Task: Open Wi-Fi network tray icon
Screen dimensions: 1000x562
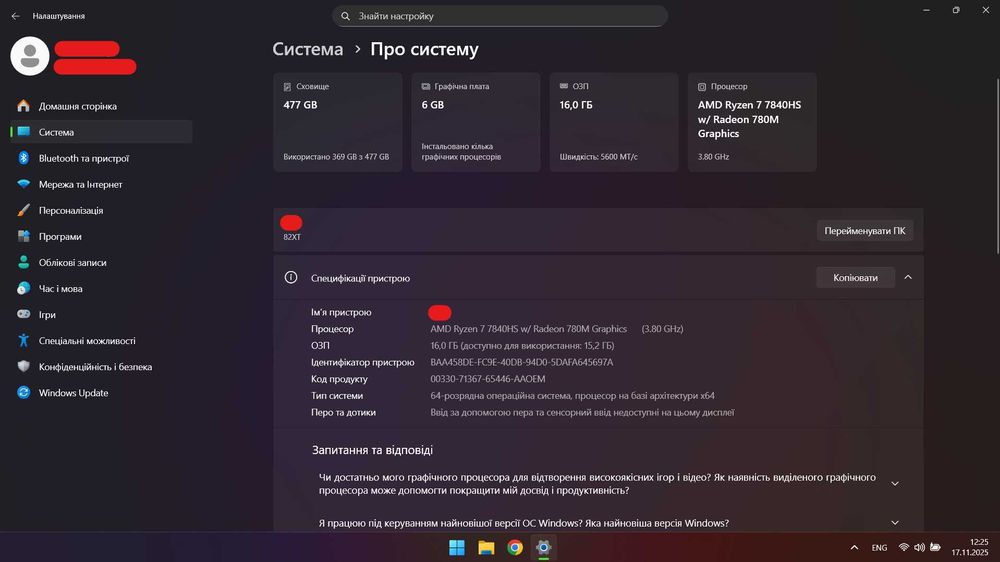Action: coord(904,547)
